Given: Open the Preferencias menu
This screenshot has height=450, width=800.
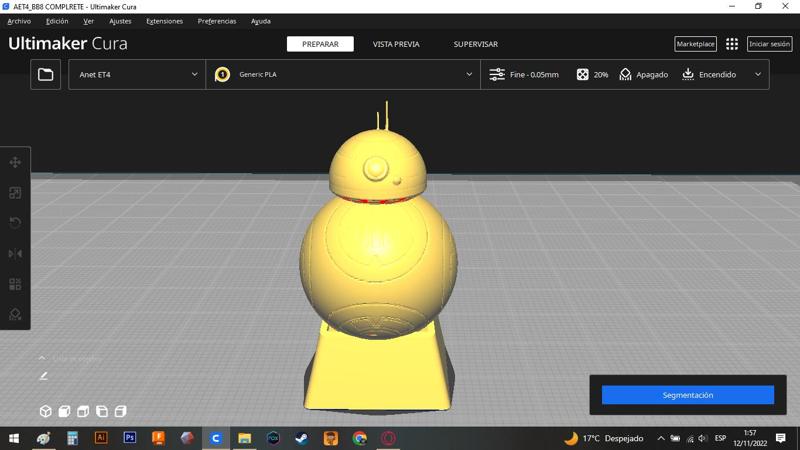Looking at the screenshot, I should 217,21.
